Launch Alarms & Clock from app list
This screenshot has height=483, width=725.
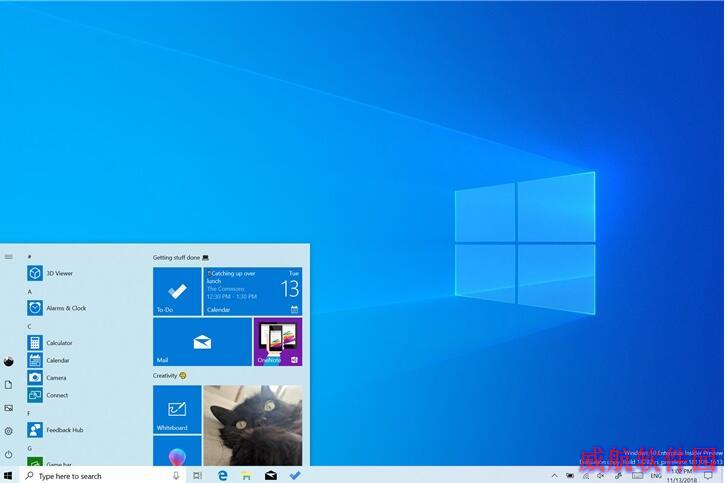(x=57, y=308)
